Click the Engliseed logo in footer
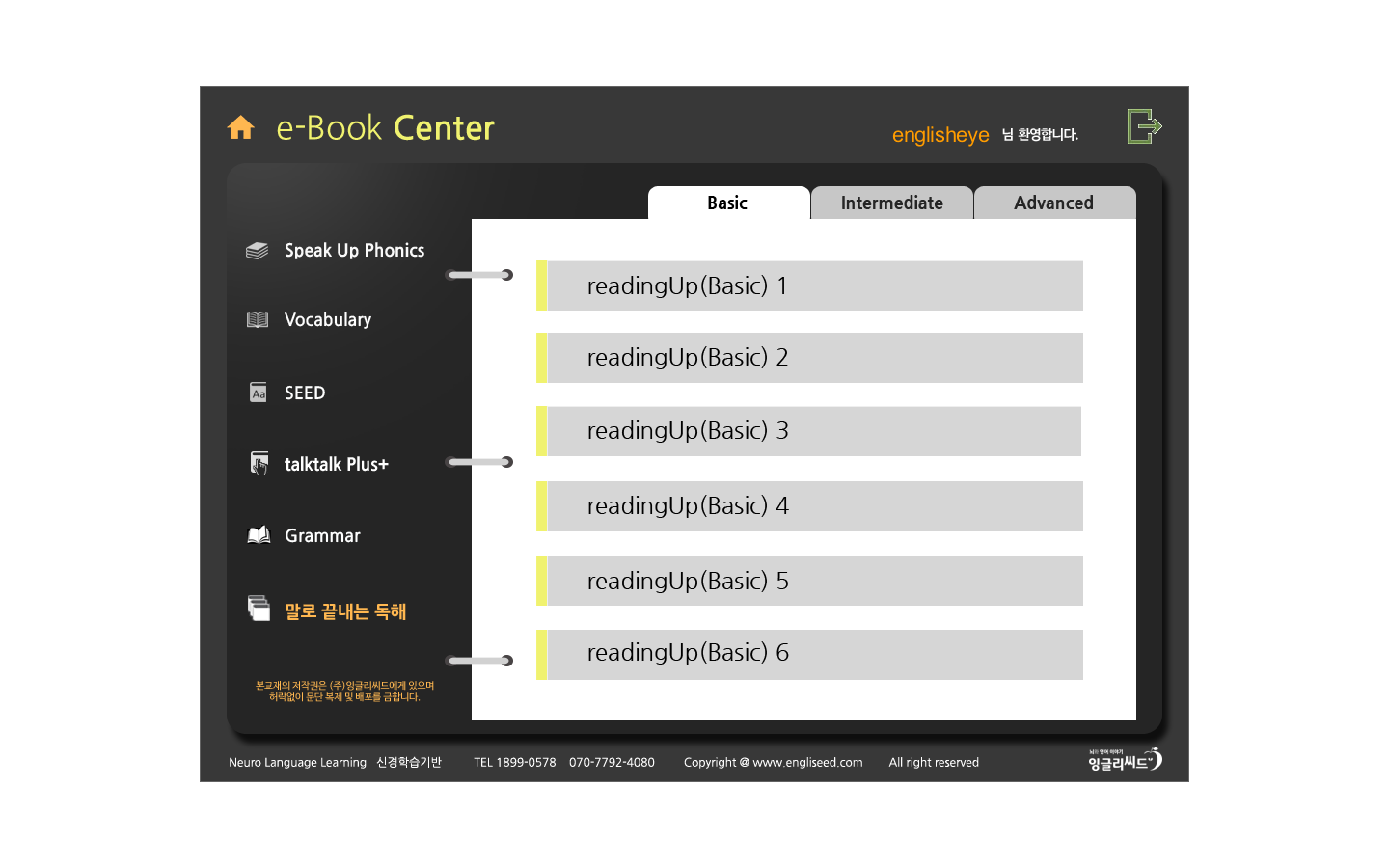Image resolution: width=1389 pixels, height=868 pixels. click(1124, 761)
